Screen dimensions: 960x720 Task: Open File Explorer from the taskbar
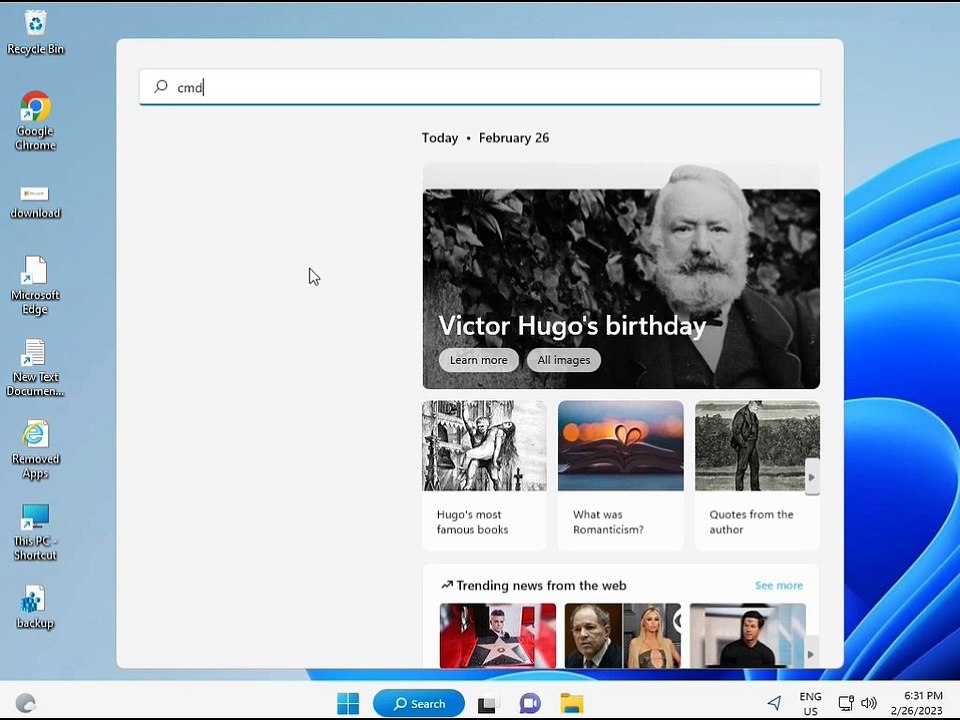pos(572,703)
